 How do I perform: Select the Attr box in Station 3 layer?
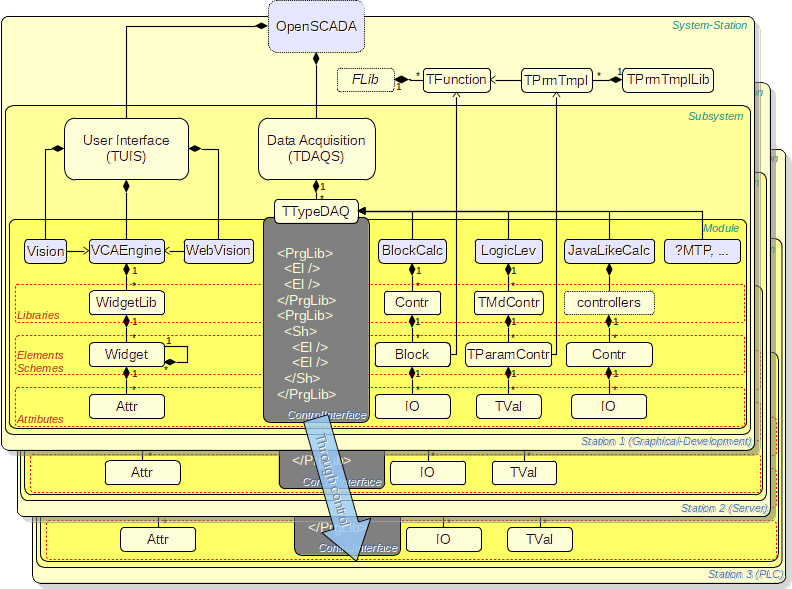(x=158, y=539)
